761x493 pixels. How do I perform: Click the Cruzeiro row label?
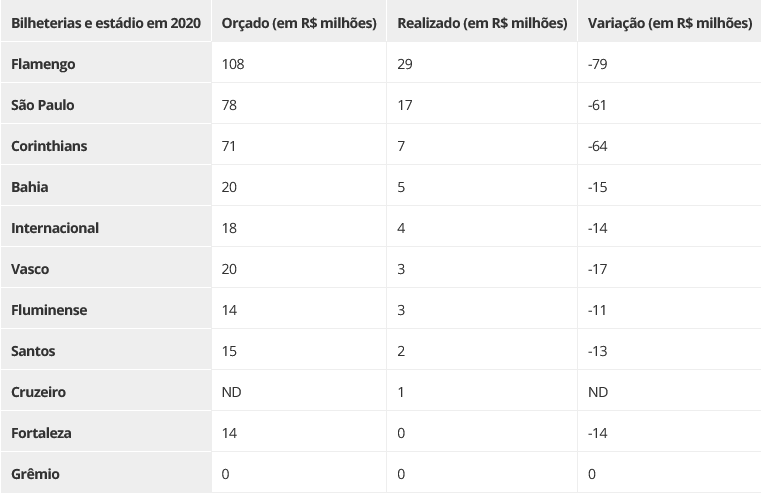[x=38, y=392]
